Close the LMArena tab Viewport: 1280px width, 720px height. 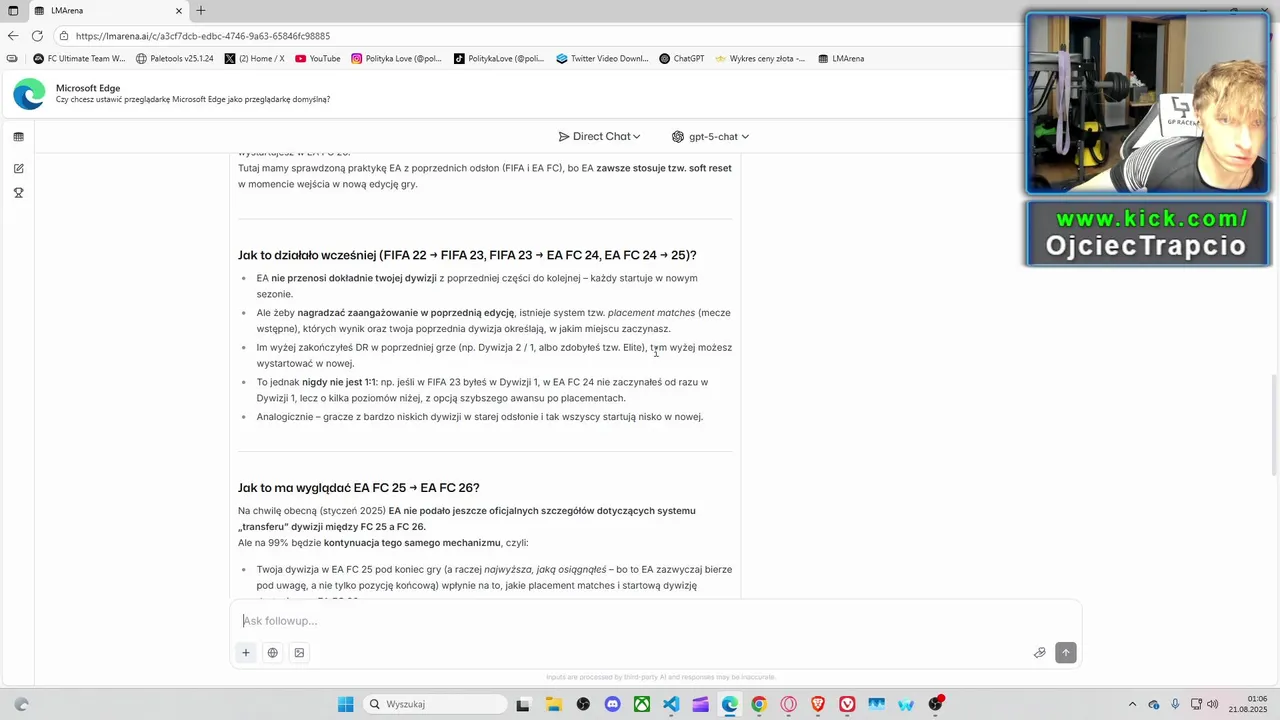tap(179, 10)
